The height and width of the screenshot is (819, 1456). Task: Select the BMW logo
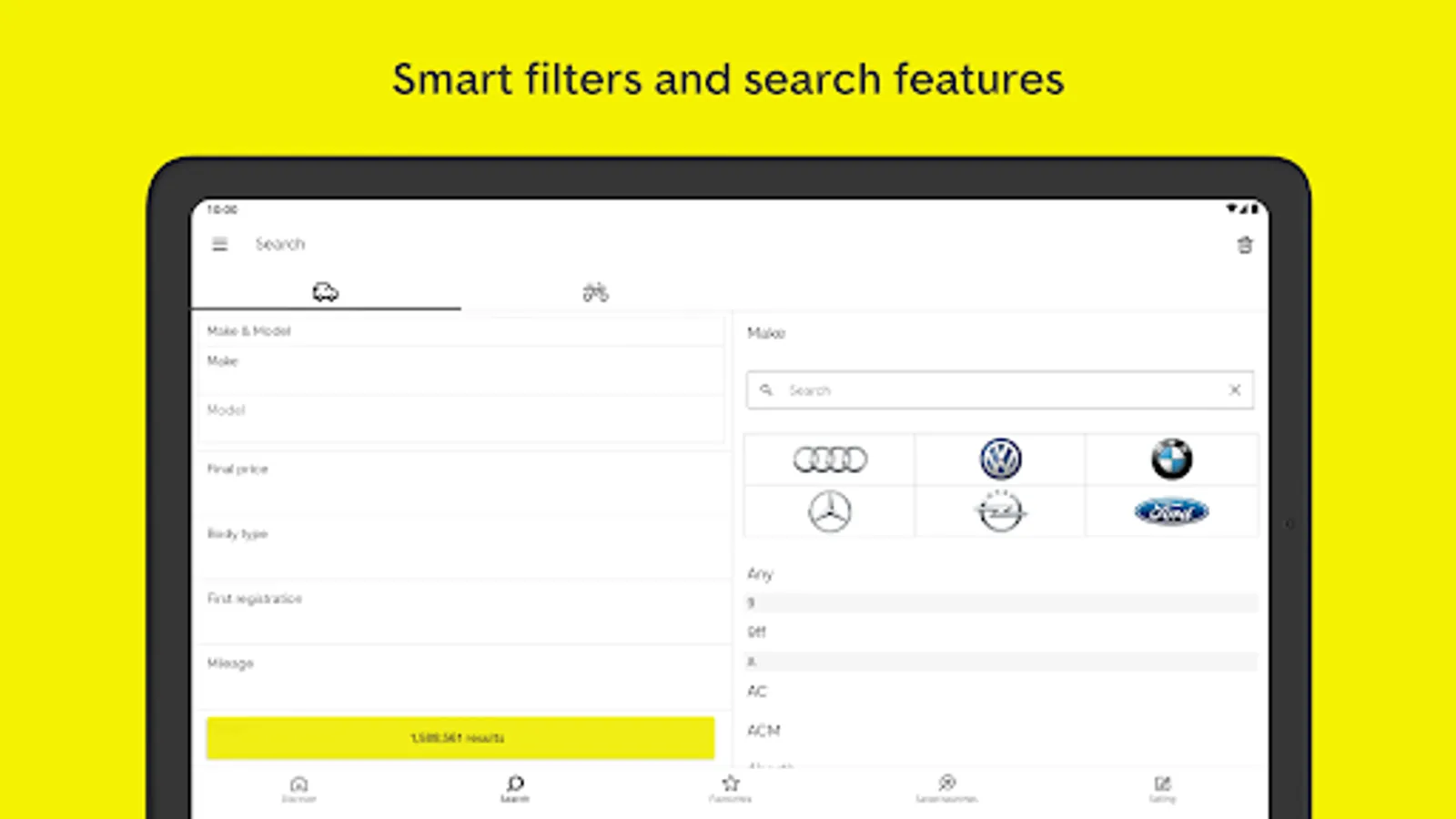[x=1171, y=460]
